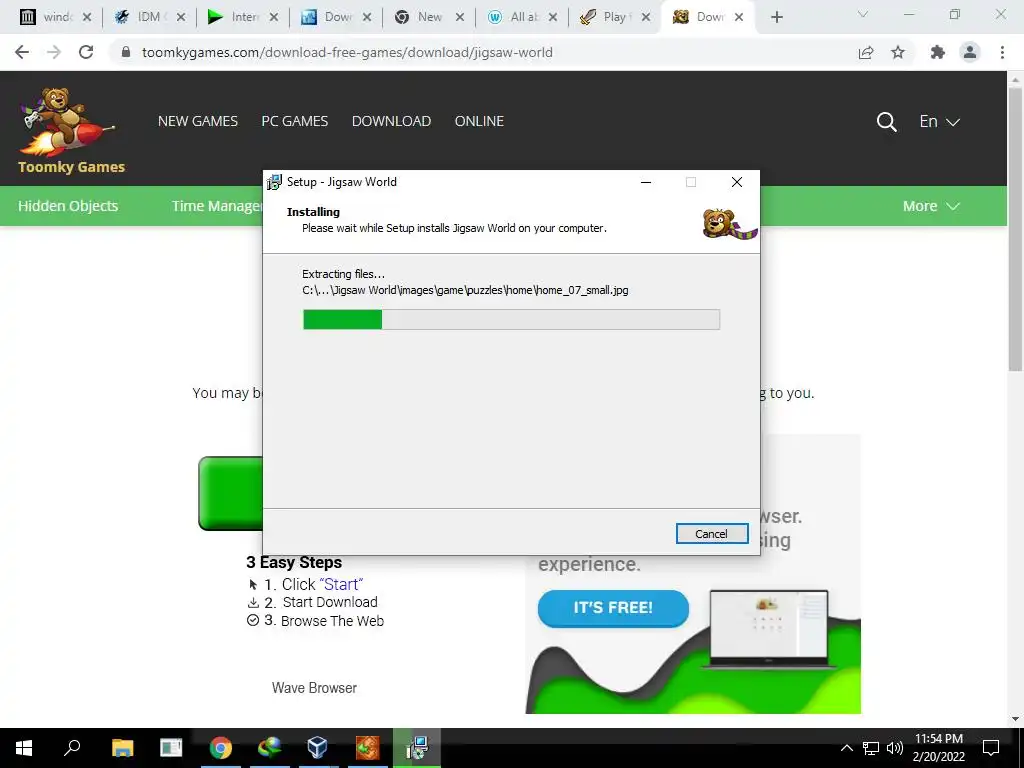Click the 'Browse The Web' step text
Screen dimensions: 1024x768
click(x=332, y=621)
